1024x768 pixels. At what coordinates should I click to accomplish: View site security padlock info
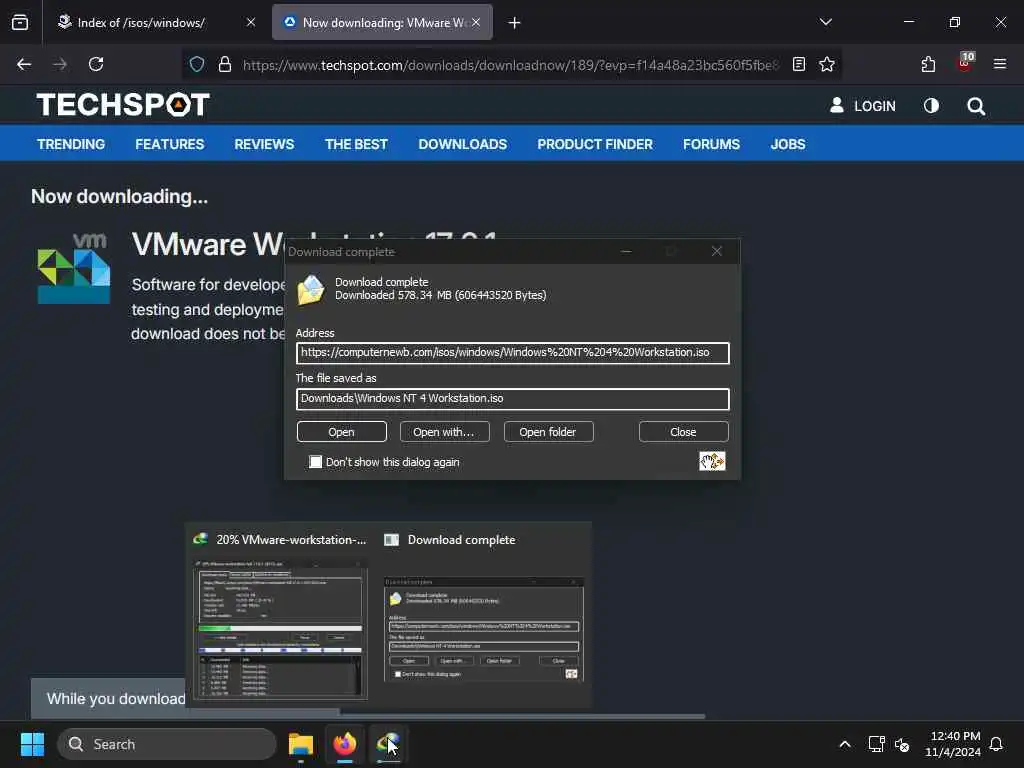[225, 64]
